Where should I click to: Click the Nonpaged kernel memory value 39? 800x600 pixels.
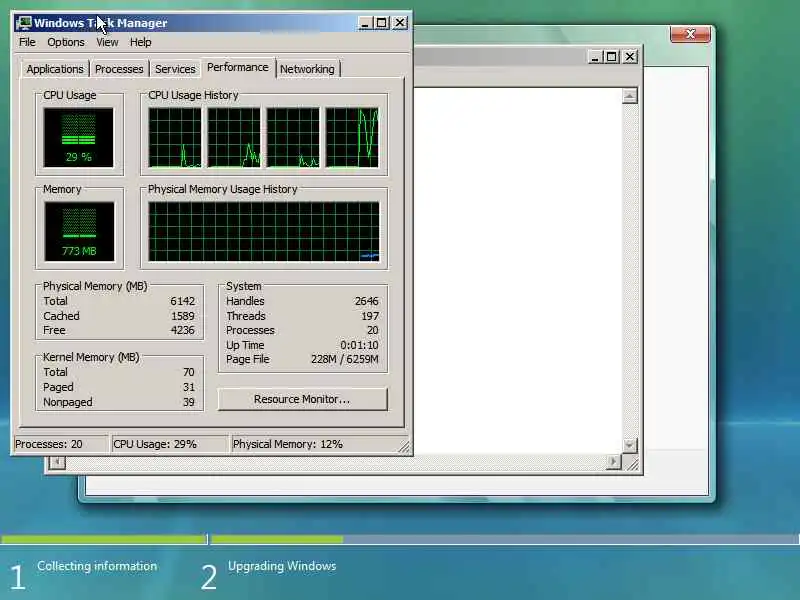point(189,402)
